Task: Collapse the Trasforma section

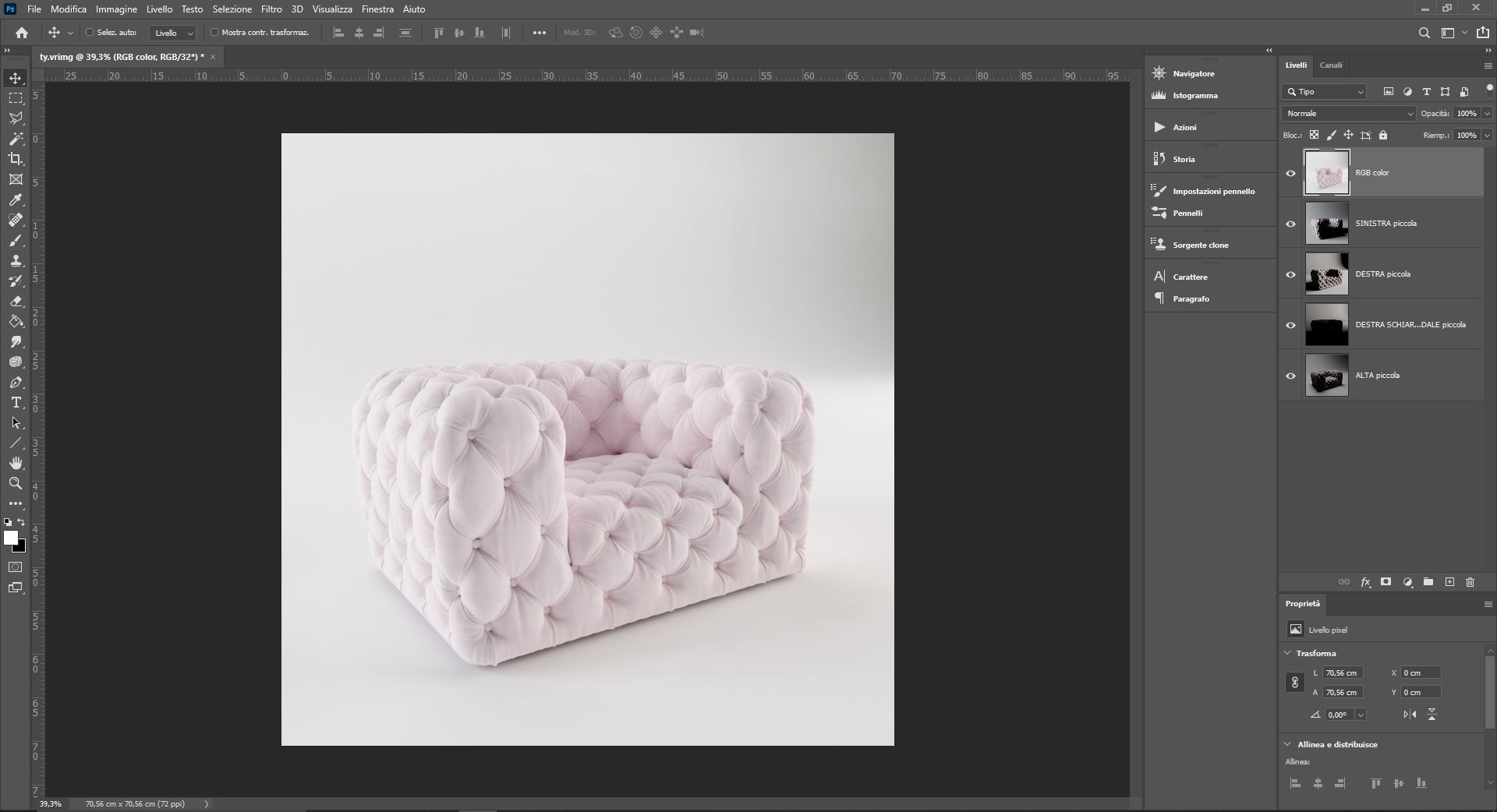Action: (1287, 653)
